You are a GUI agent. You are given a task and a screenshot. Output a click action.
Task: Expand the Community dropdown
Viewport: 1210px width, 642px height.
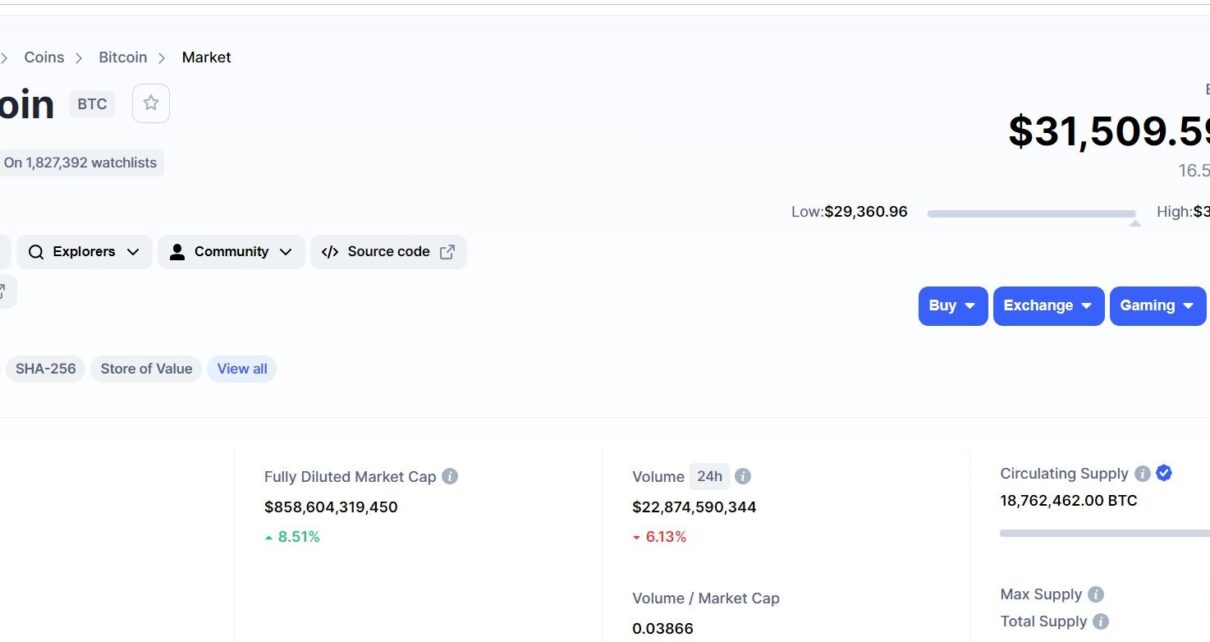coord(231,252)
